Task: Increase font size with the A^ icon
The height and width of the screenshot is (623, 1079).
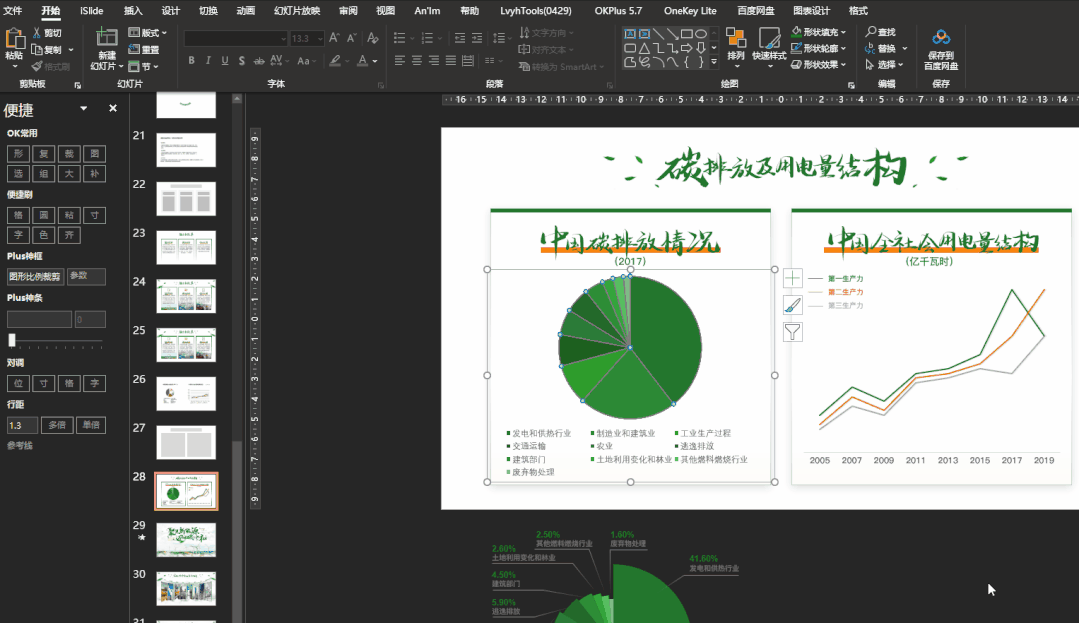Action: click(x=334, y=38)
